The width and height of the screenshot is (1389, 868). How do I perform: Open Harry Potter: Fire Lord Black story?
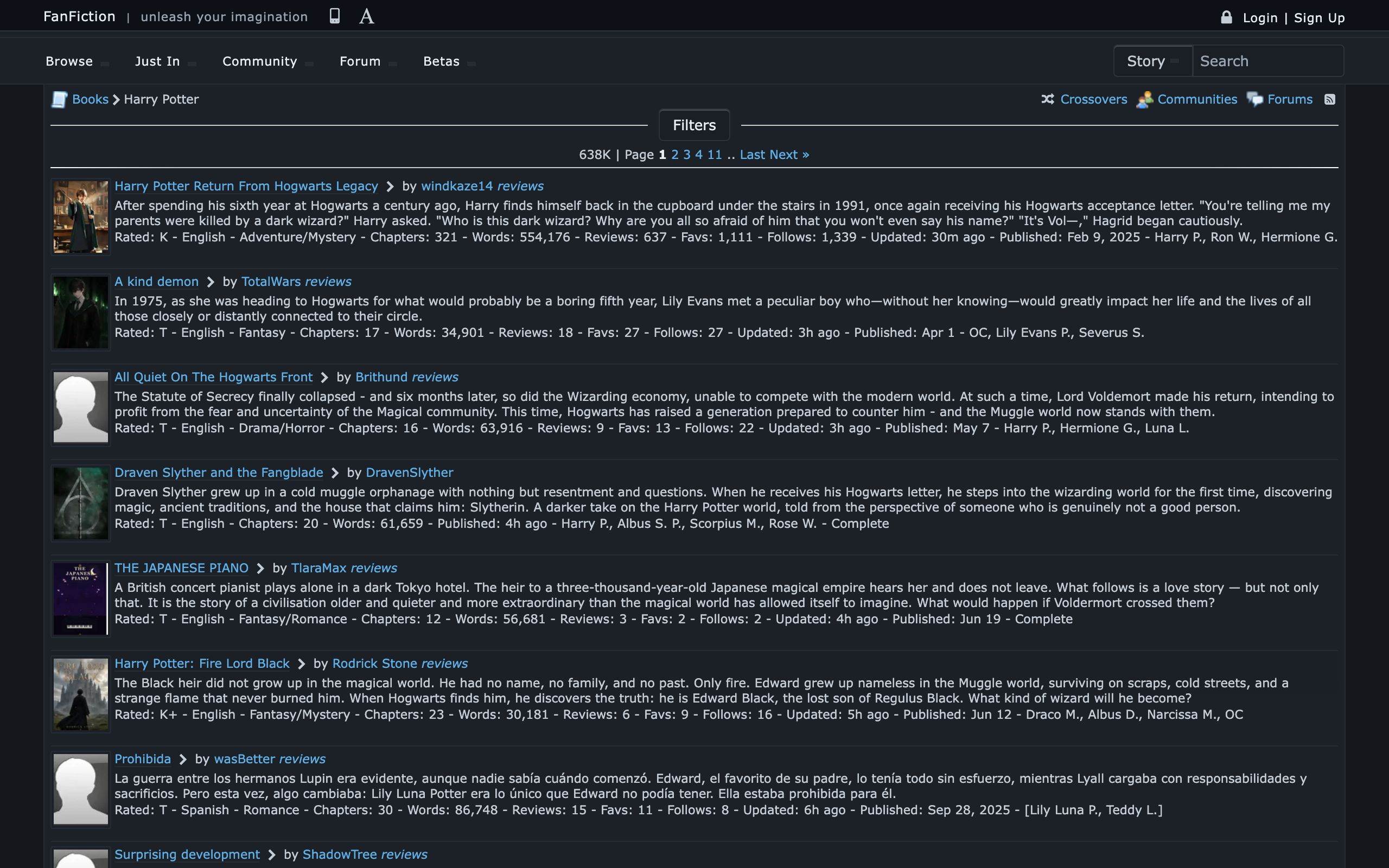[202, 663]
